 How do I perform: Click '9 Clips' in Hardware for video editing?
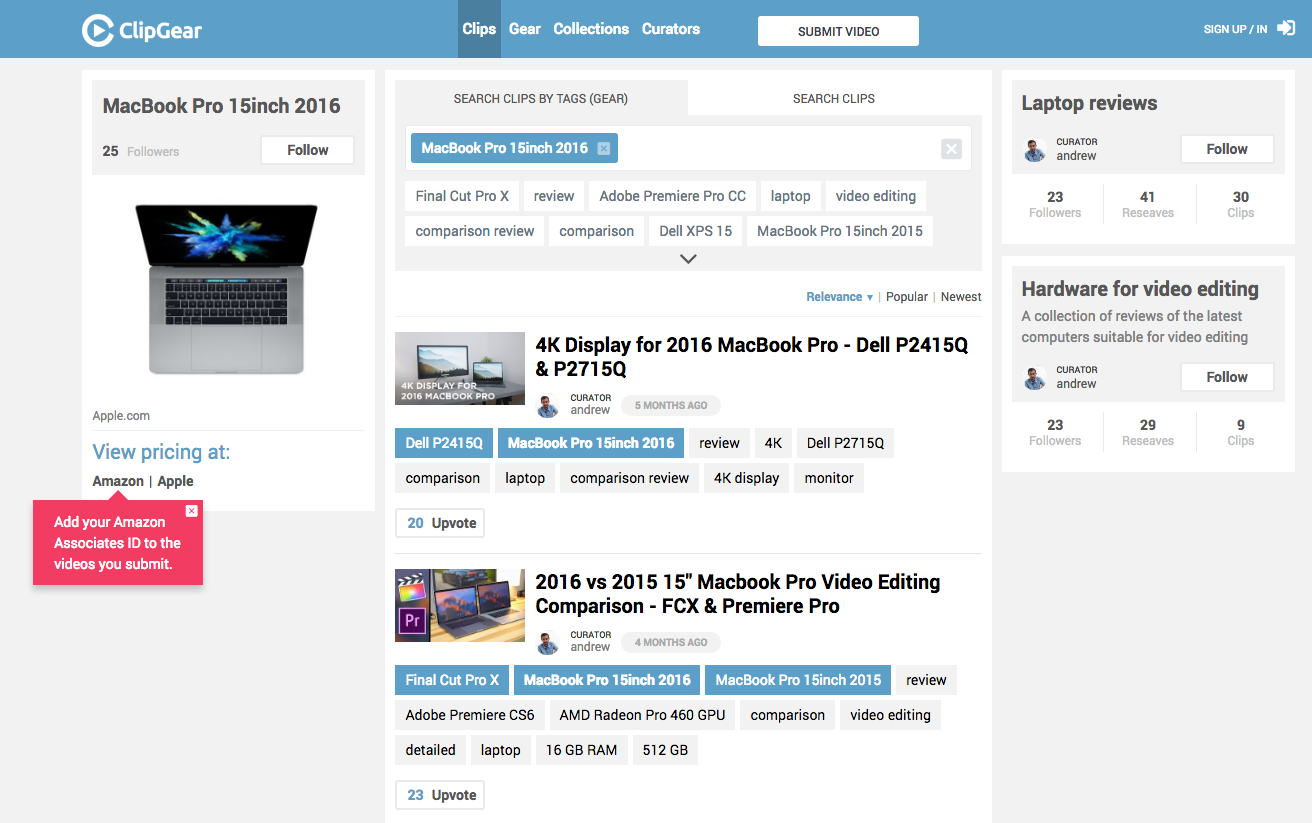pos(1240,432)
